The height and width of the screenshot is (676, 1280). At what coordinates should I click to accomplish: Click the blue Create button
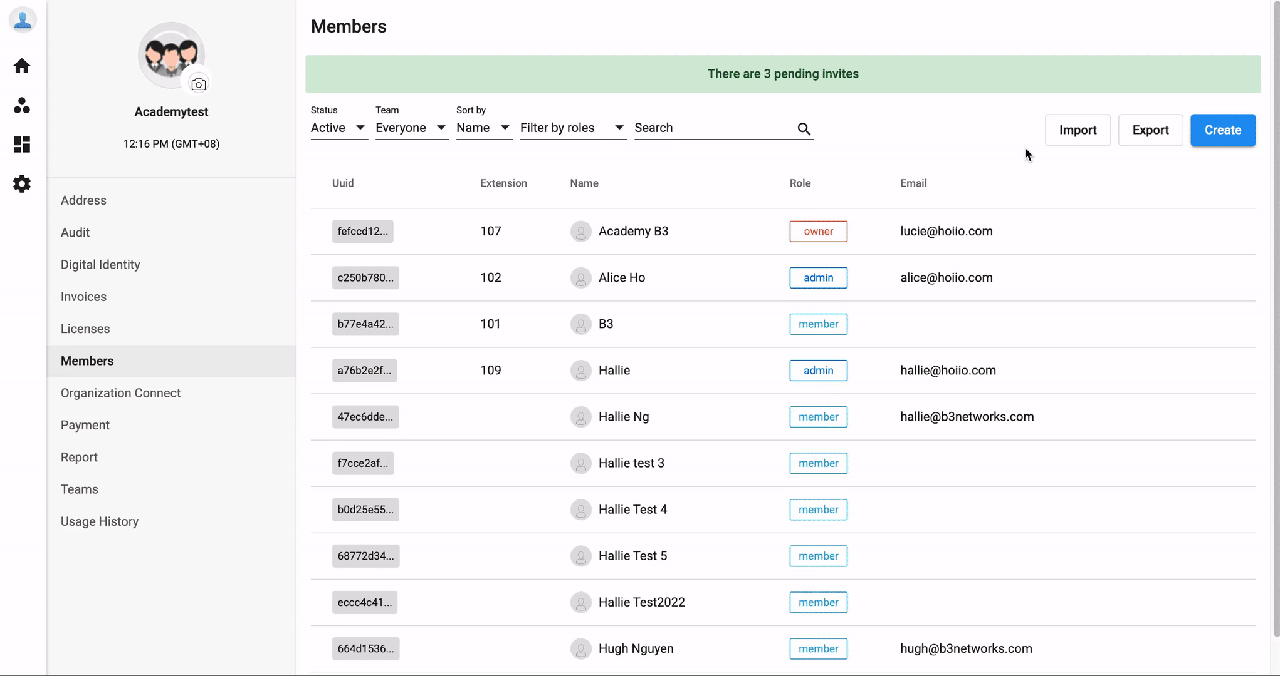click(x=1223, y=130)
